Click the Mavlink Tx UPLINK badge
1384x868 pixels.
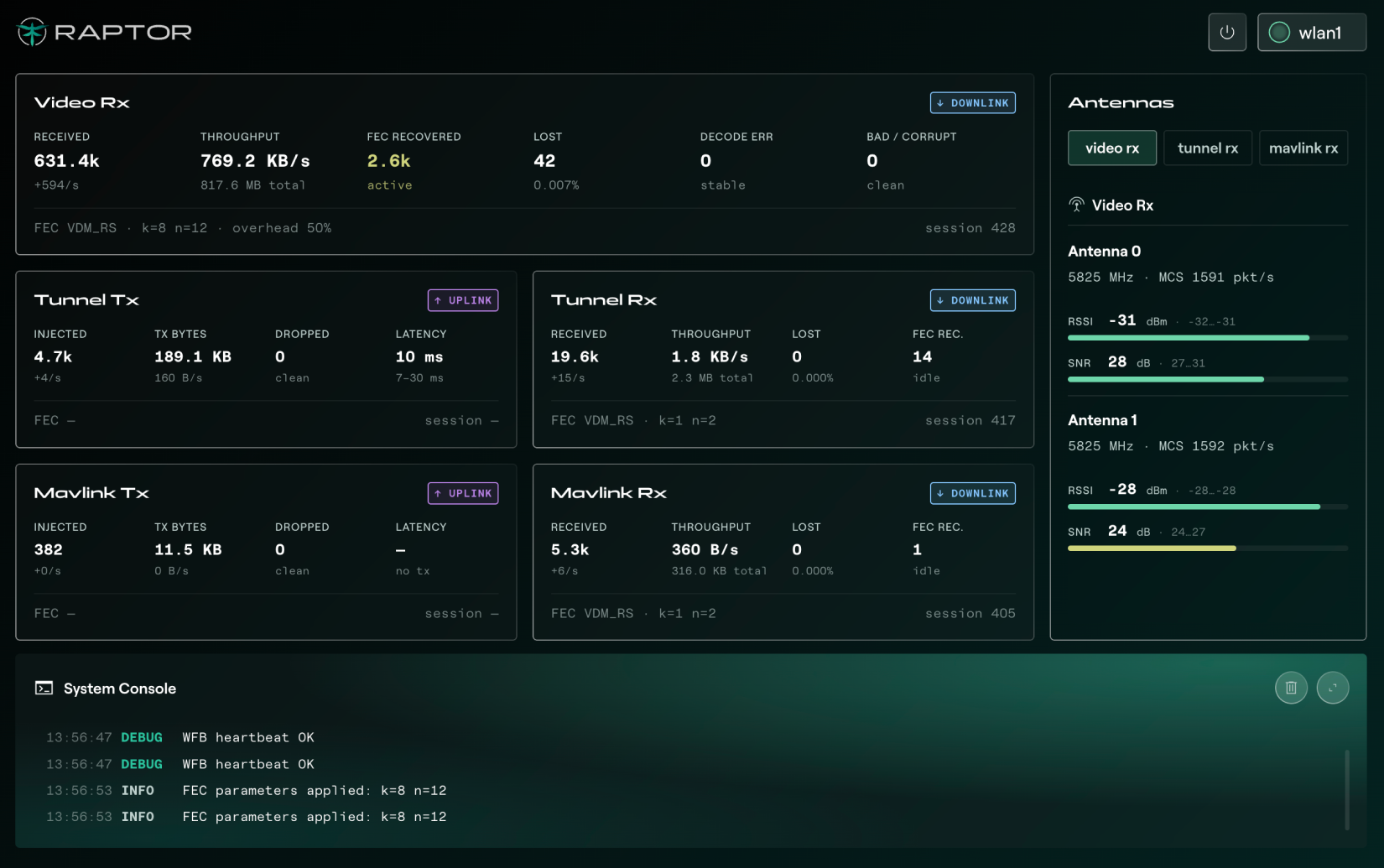pos(463,493)
